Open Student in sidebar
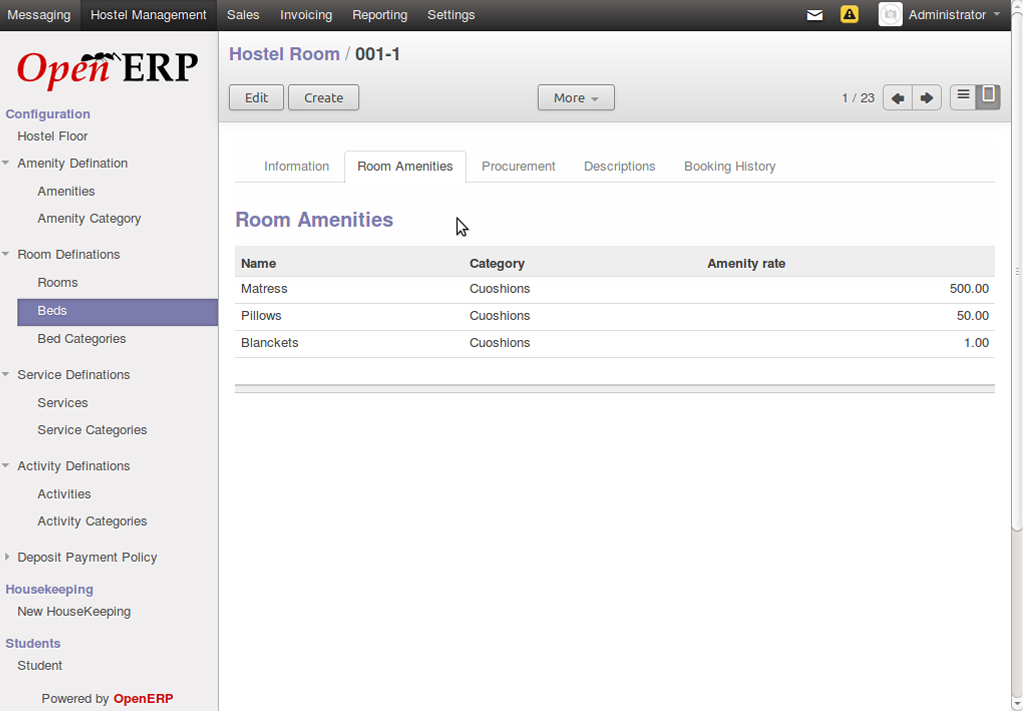This screenshot has height=711, width=1023. [40, 665]
